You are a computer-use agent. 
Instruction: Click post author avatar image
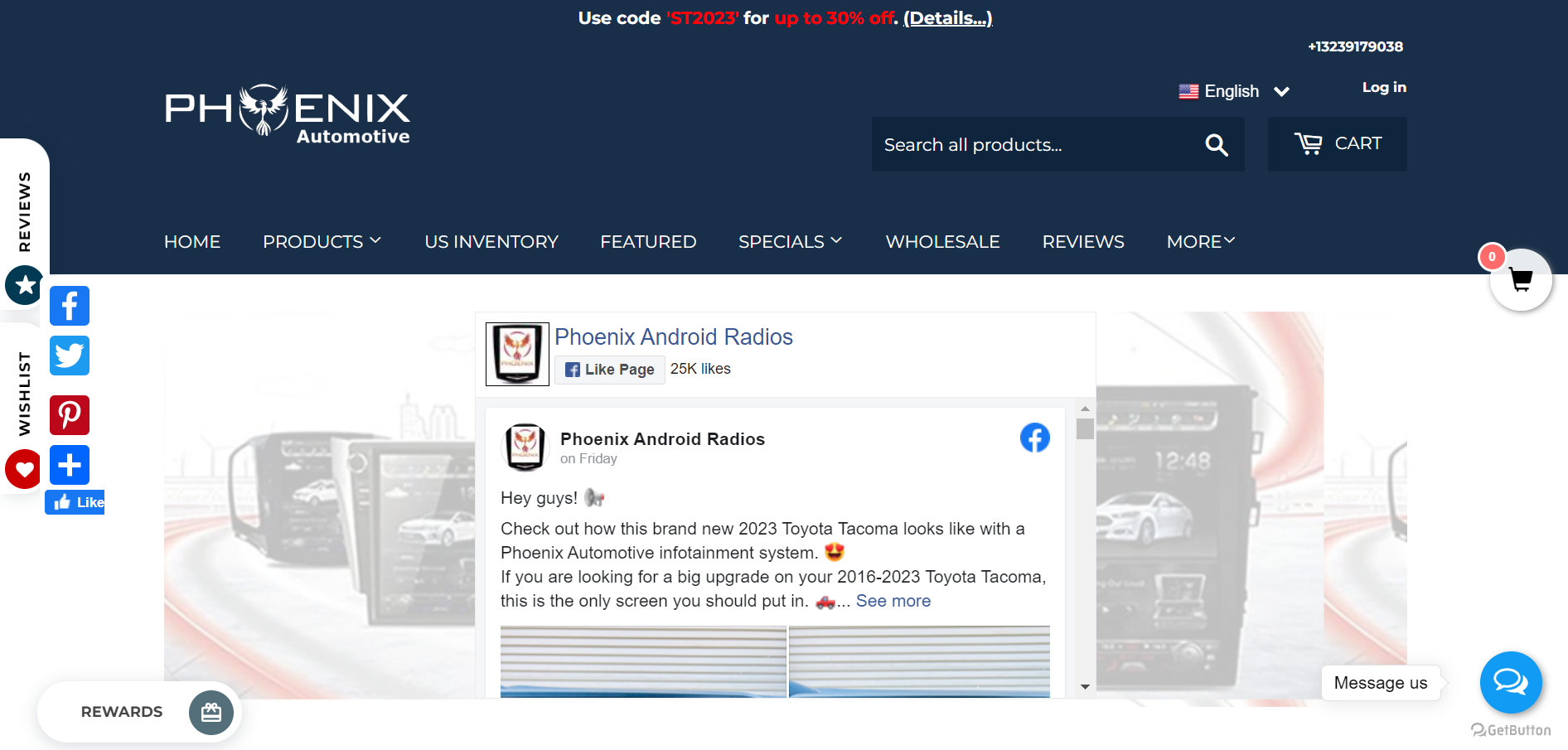click(x=525, y=447)
